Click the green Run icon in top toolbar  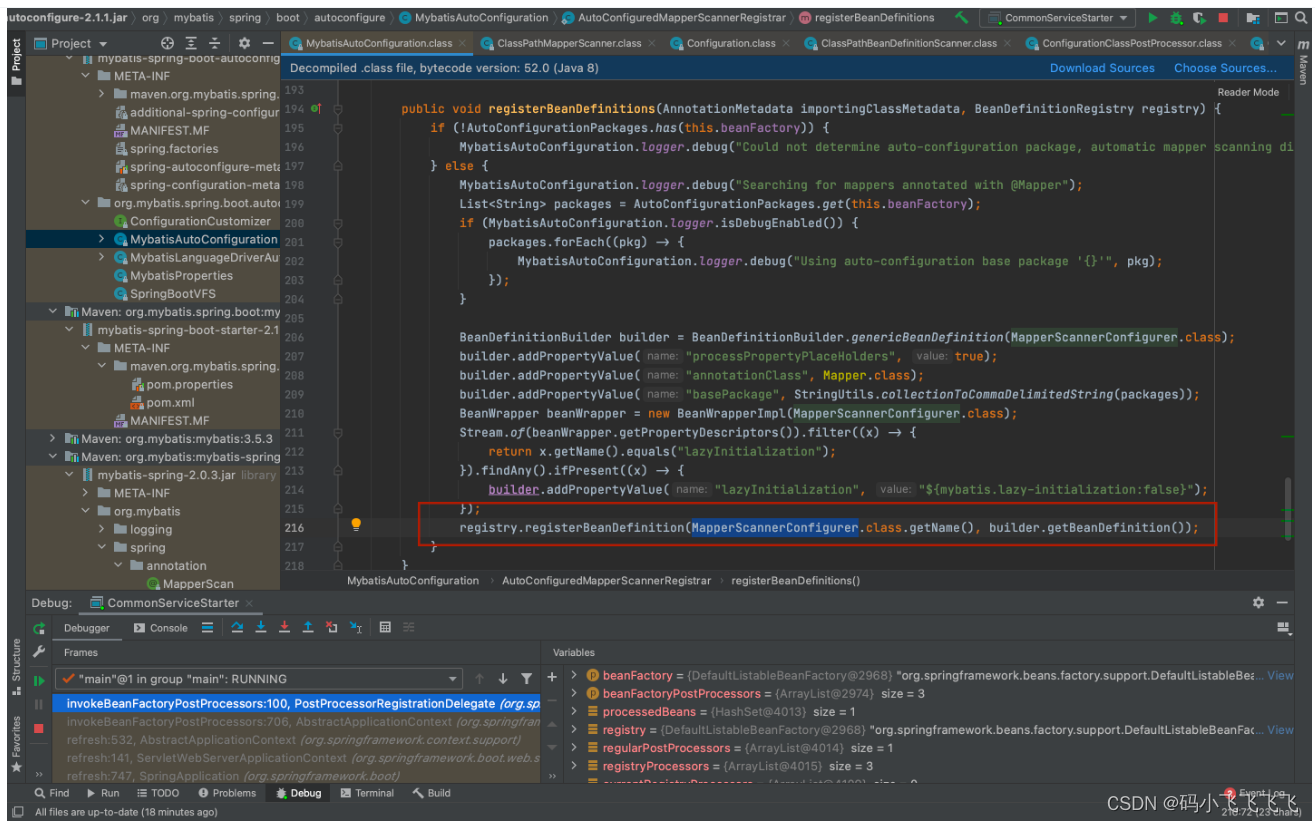pos(1153,17)
